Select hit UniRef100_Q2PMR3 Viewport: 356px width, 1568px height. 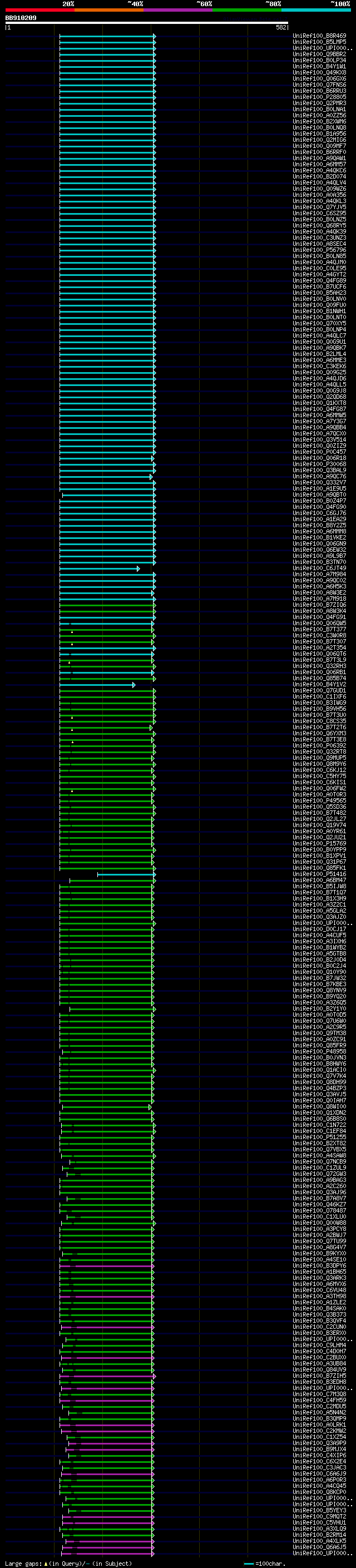pos(319,103)
